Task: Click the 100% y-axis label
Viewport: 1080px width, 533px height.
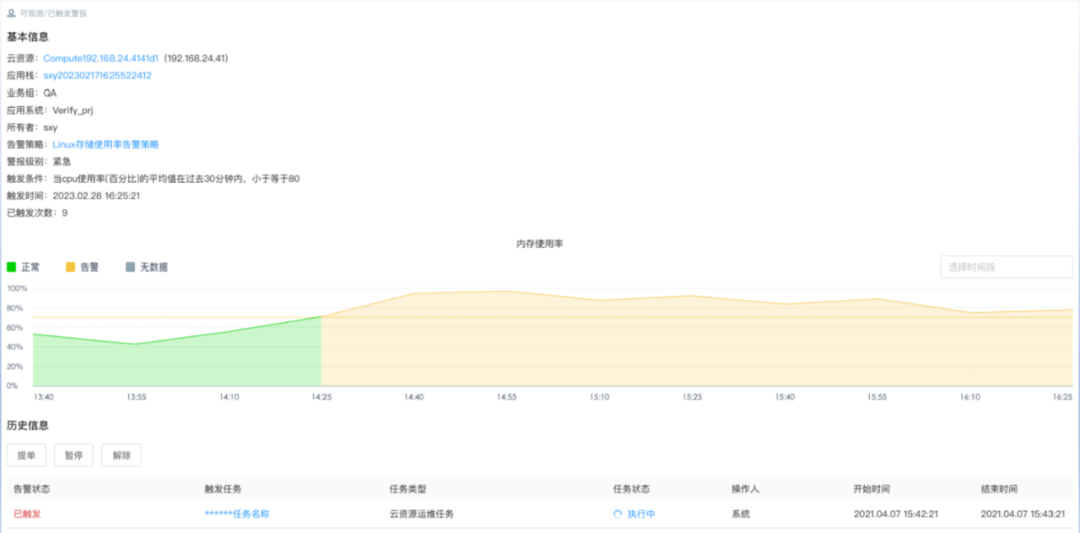Action: pos(17,288)
